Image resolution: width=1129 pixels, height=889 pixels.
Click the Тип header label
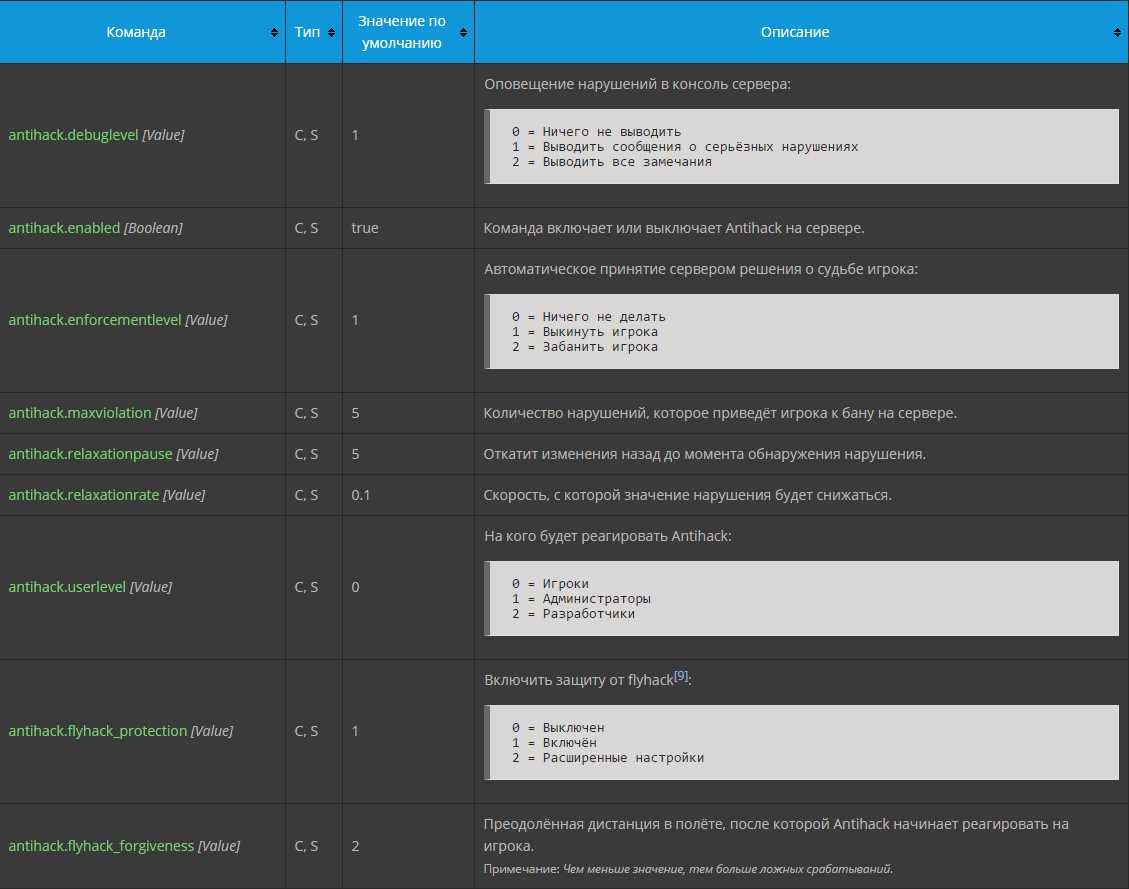[307, 32]
